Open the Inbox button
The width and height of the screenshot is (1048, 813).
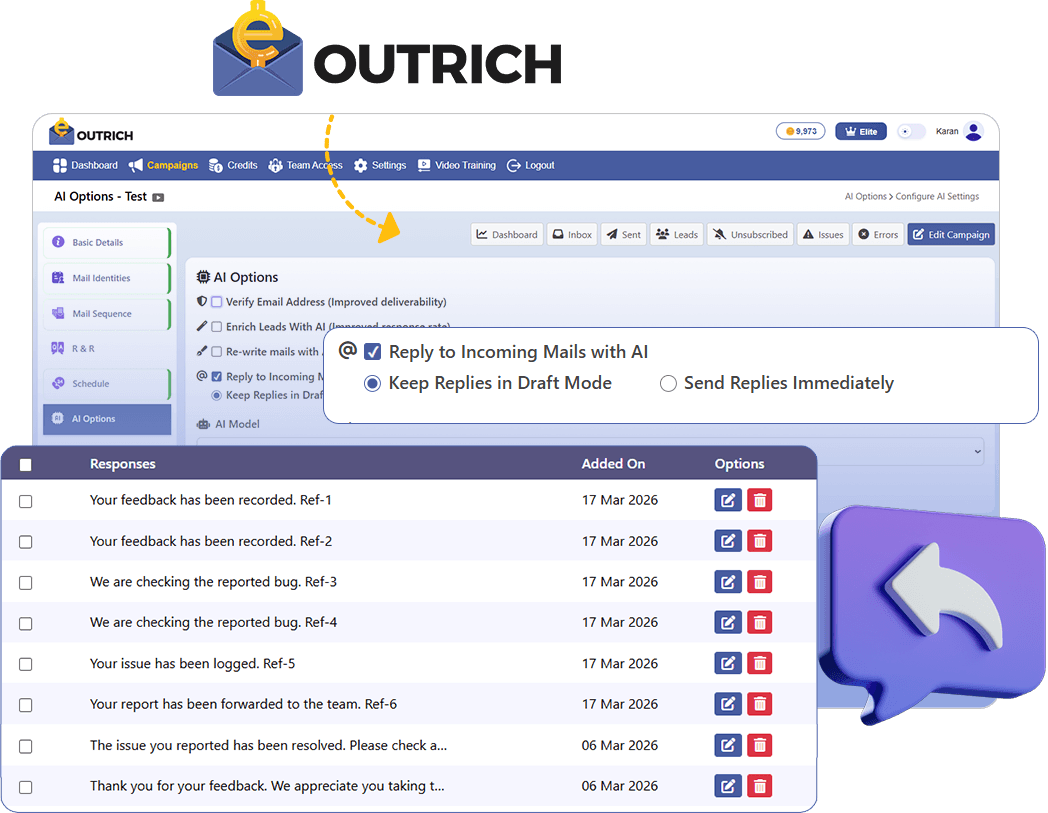(x=572, y=235)
